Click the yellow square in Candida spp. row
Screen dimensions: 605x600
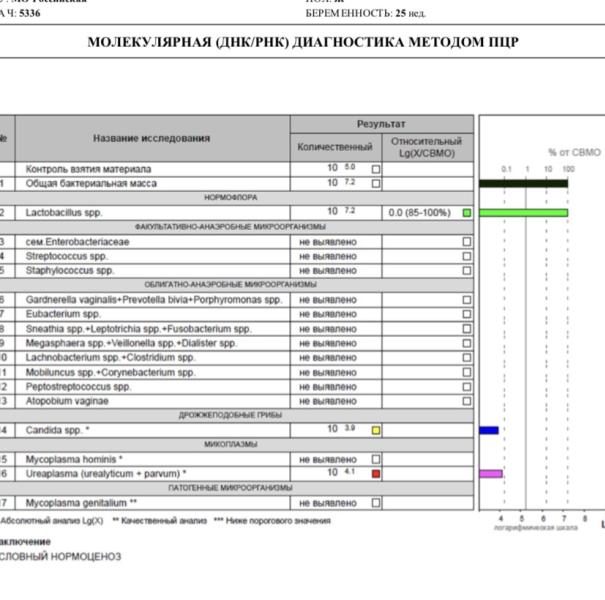coord(376,431)
